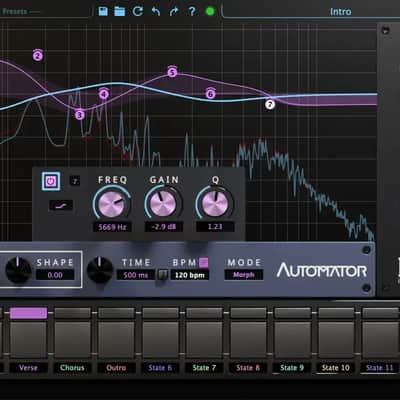Click the 5669 Hz frequency value
Screen dimensions: 400x400
coord(112,227)
